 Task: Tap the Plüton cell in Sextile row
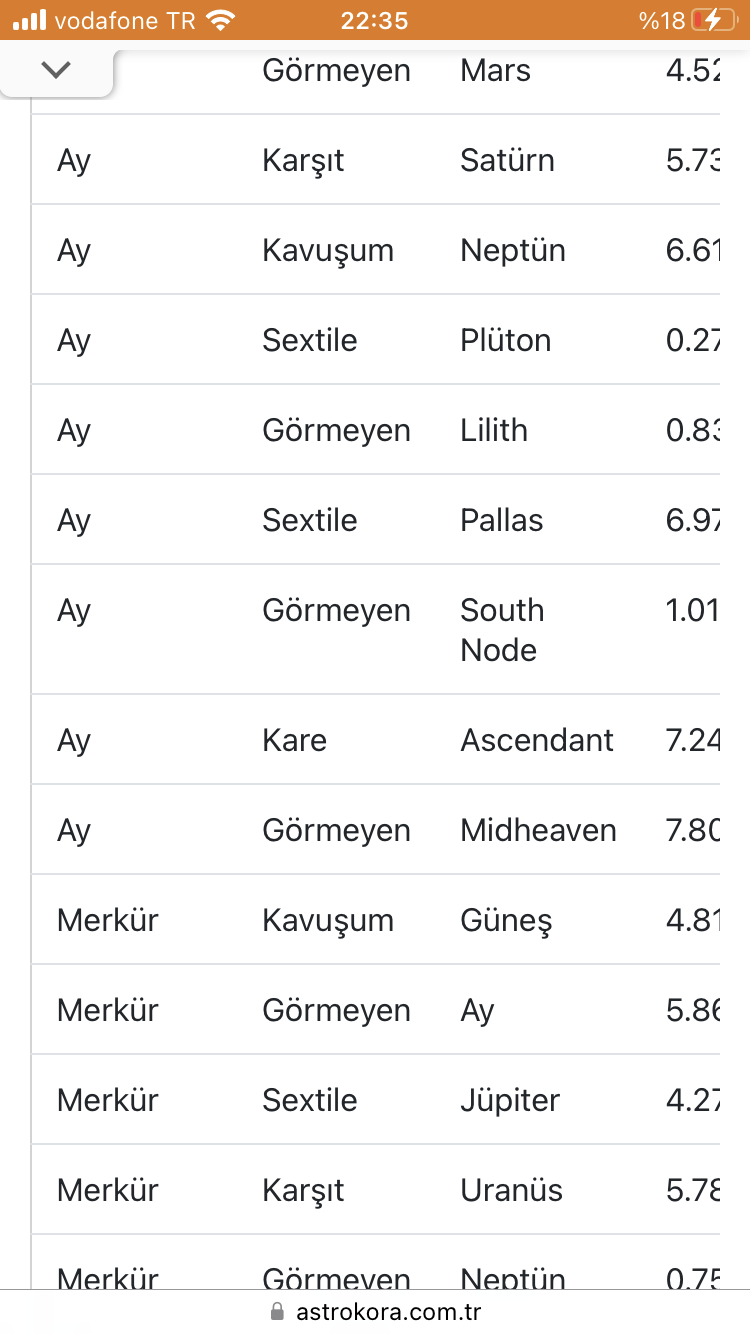click(x=505, y=340)
